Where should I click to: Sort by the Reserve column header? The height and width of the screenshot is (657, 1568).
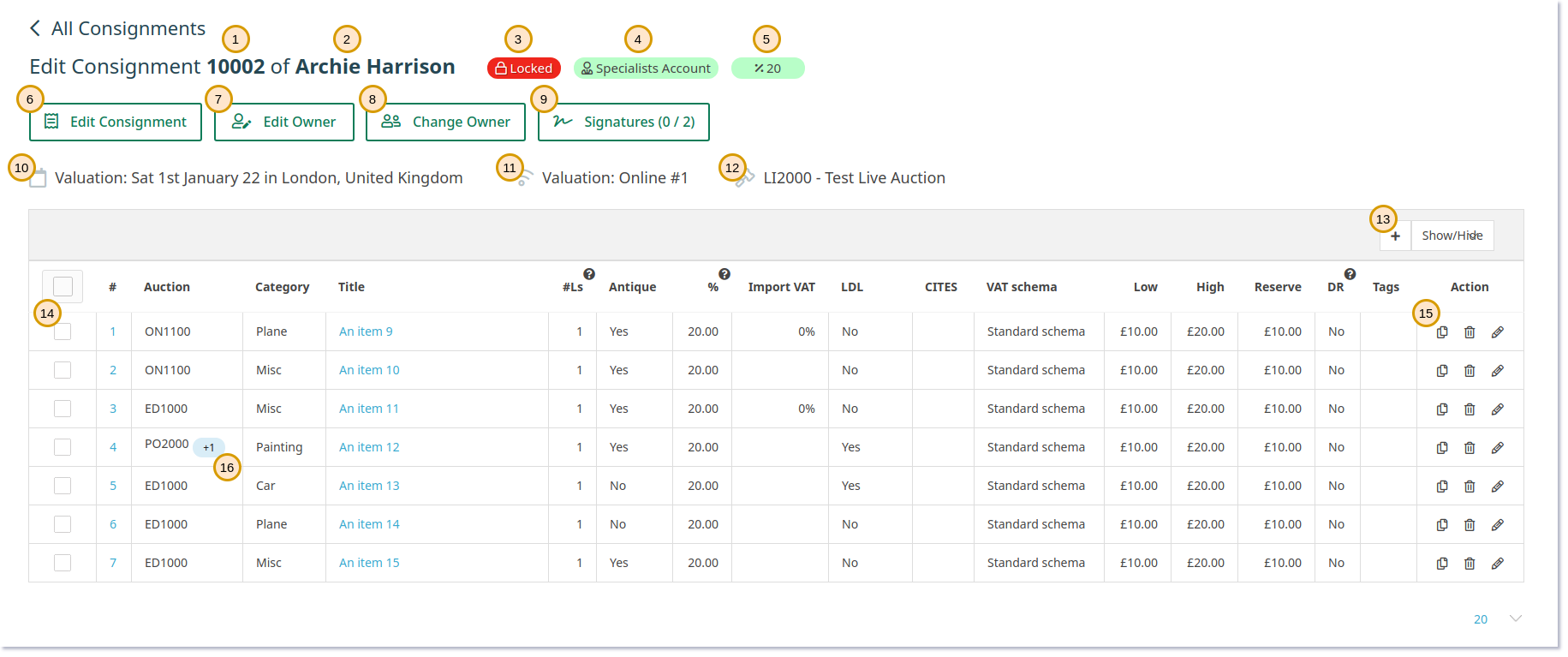pyautogui.click(x=1278, y=287)
